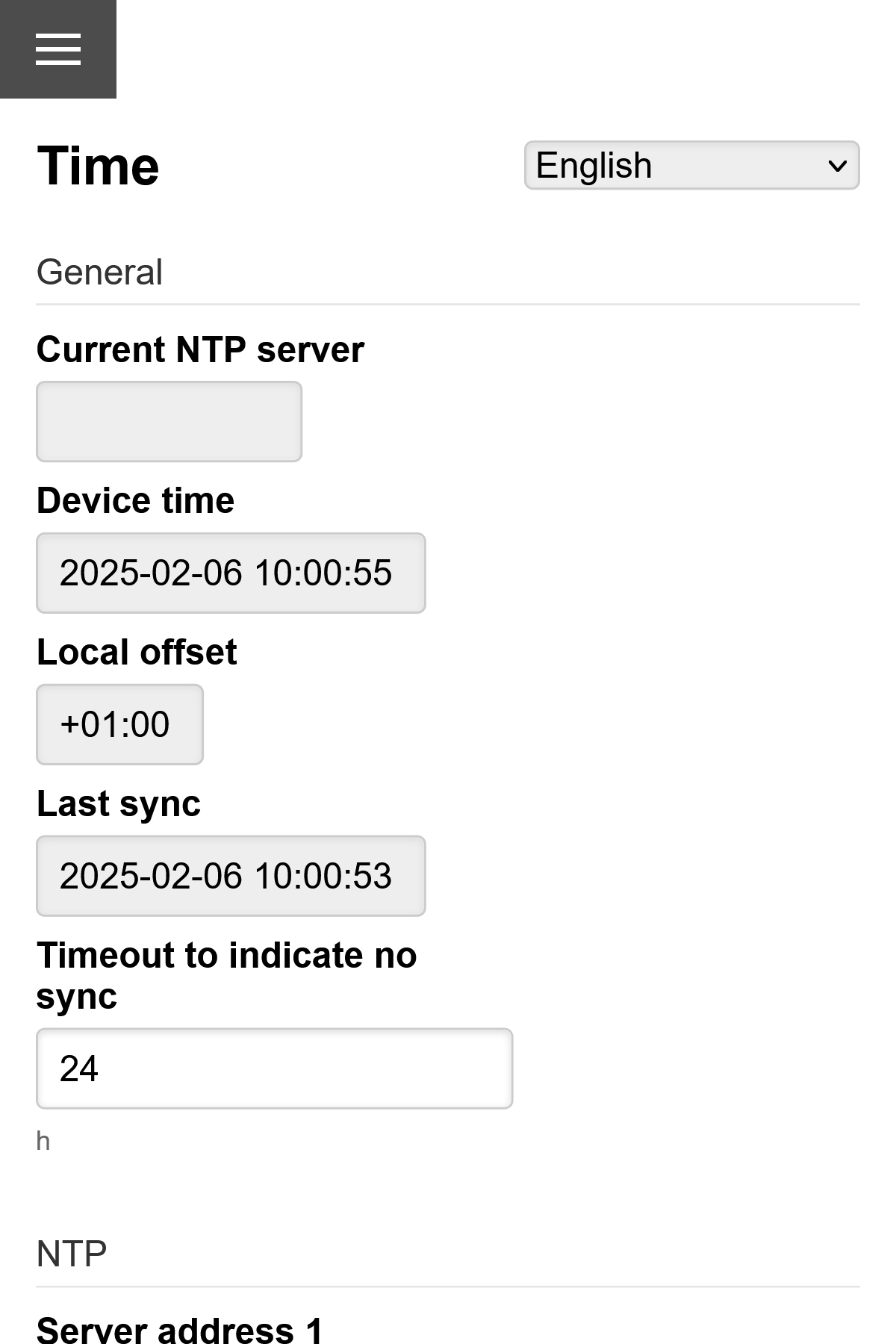Click the Last sync timestamp
Screen dimensions: 896x1344
(x=229, y=875)
